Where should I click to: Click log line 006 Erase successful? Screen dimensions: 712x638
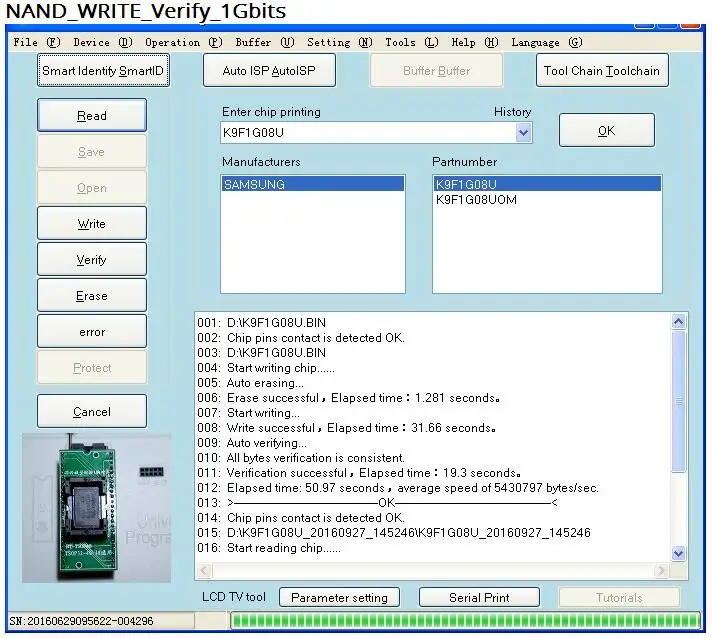349,397
